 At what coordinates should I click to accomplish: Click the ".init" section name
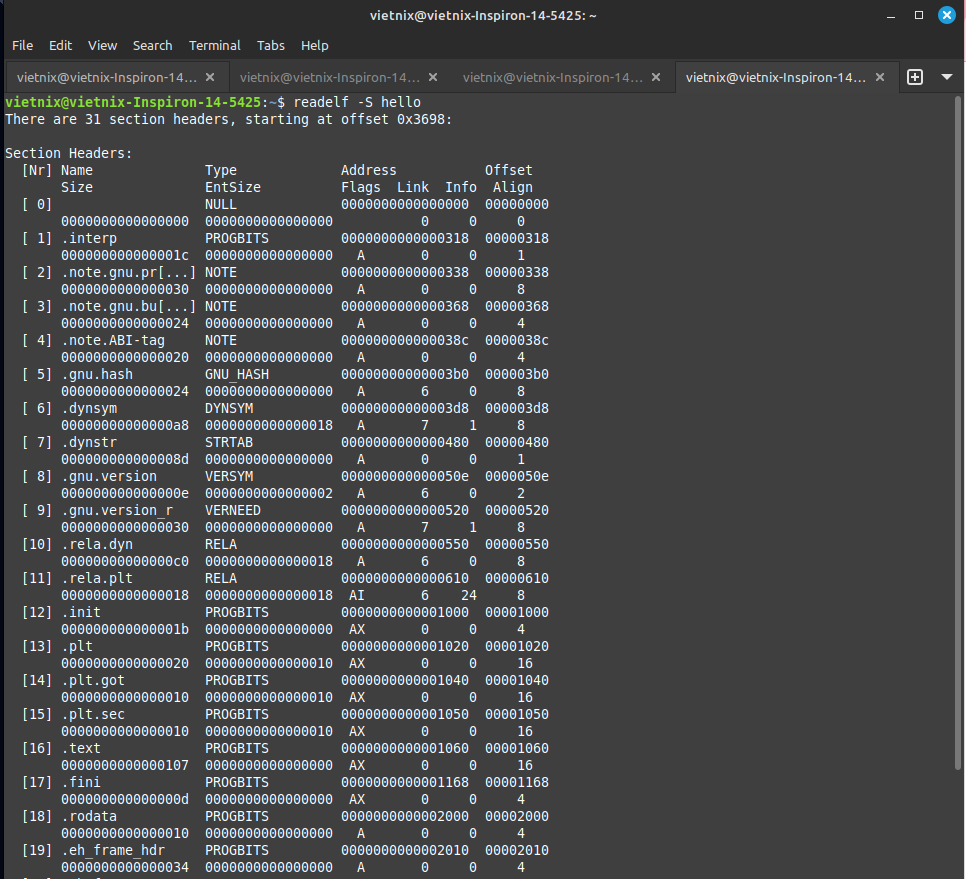pyautogui.click(x=81, y=612)
